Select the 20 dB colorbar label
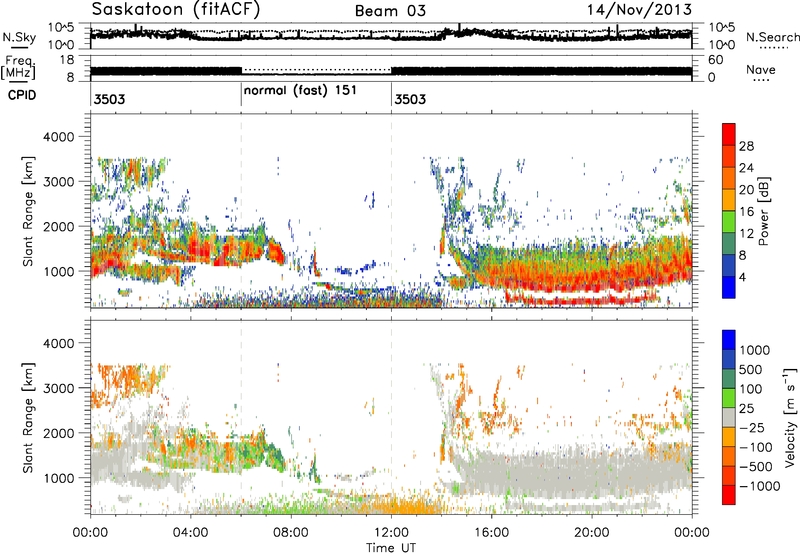800x554 pixels. click(746, 190)
